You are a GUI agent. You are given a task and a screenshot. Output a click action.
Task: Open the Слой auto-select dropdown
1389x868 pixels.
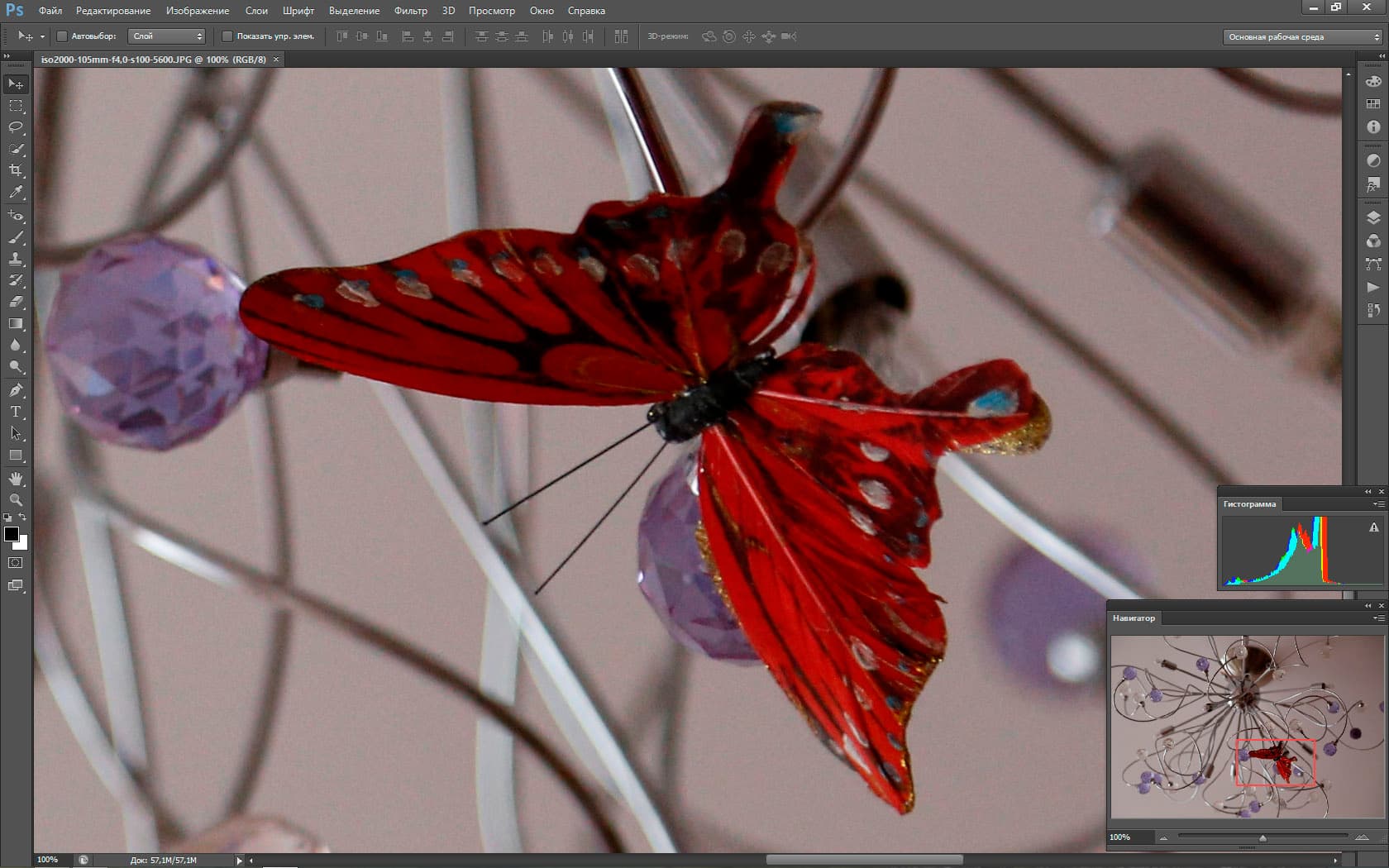tap(167, 36)
